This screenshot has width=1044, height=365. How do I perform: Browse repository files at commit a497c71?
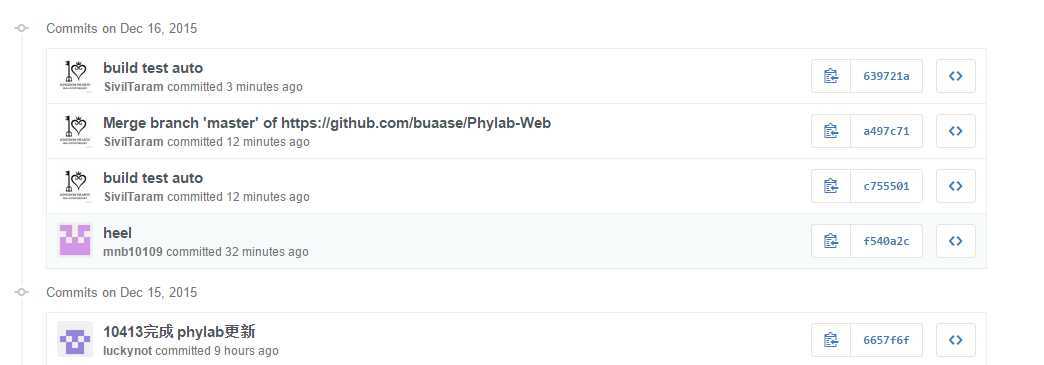tap(955, 131)
